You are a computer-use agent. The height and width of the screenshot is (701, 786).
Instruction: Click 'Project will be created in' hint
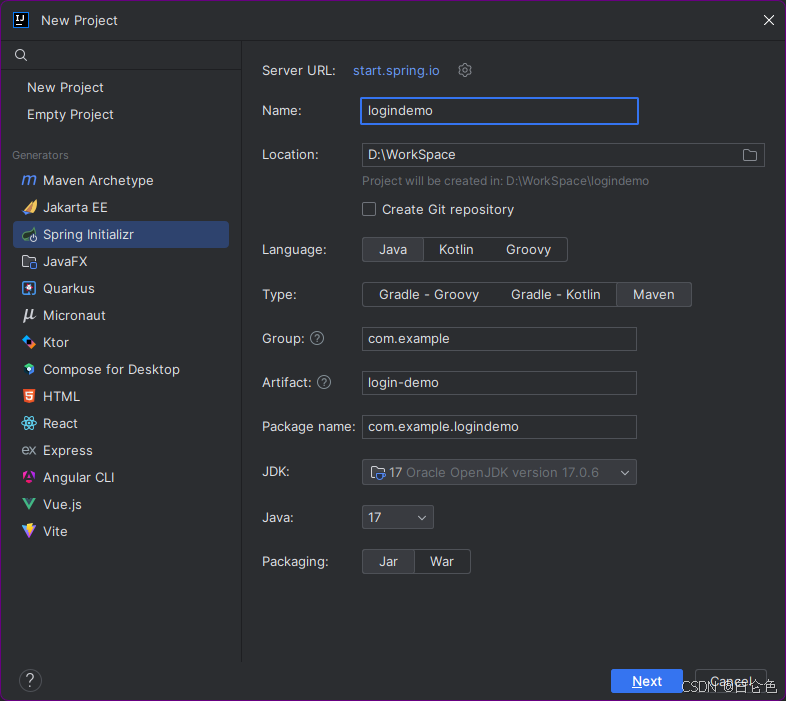pyautogui.click(x=505, y=181)
